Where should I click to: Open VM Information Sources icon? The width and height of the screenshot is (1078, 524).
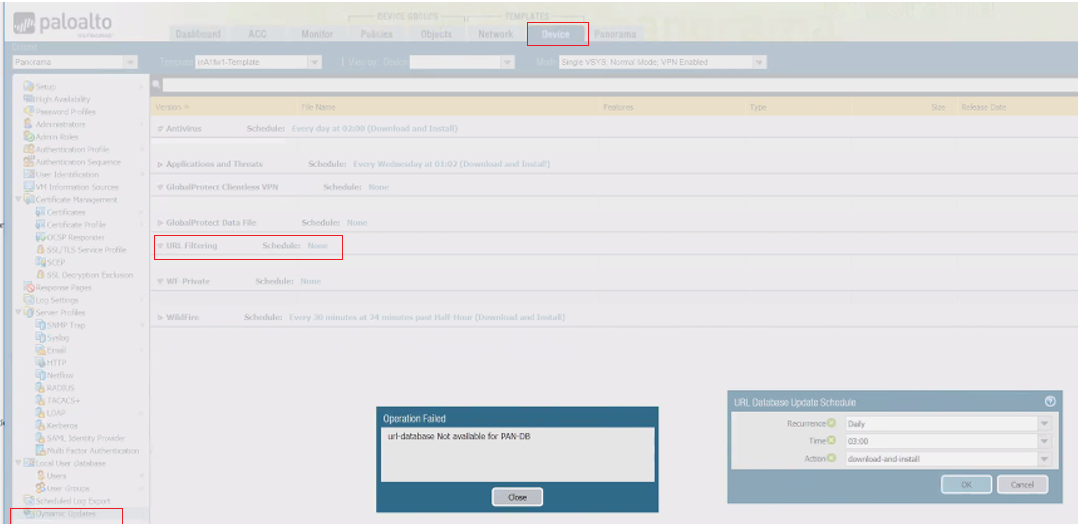pos(29,187)
